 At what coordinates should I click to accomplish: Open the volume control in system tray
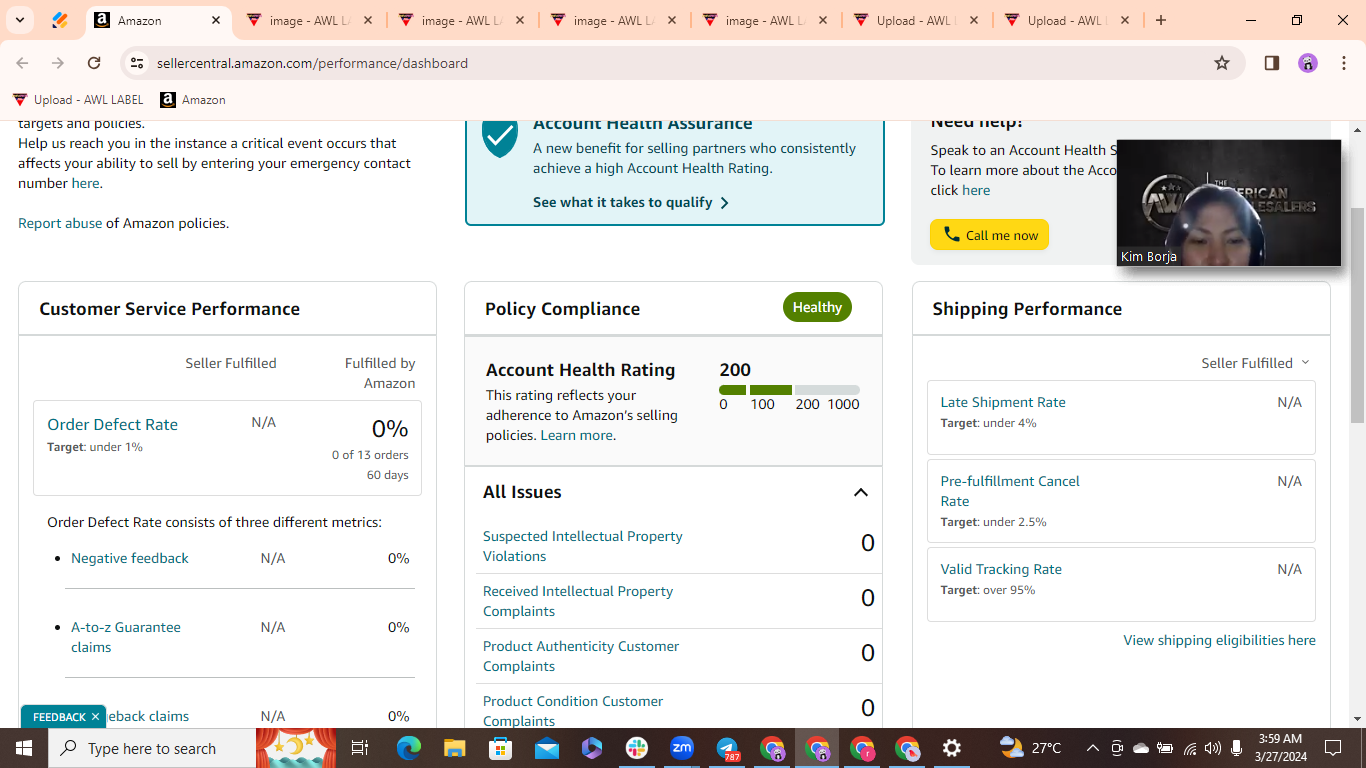coord(1213,748)
